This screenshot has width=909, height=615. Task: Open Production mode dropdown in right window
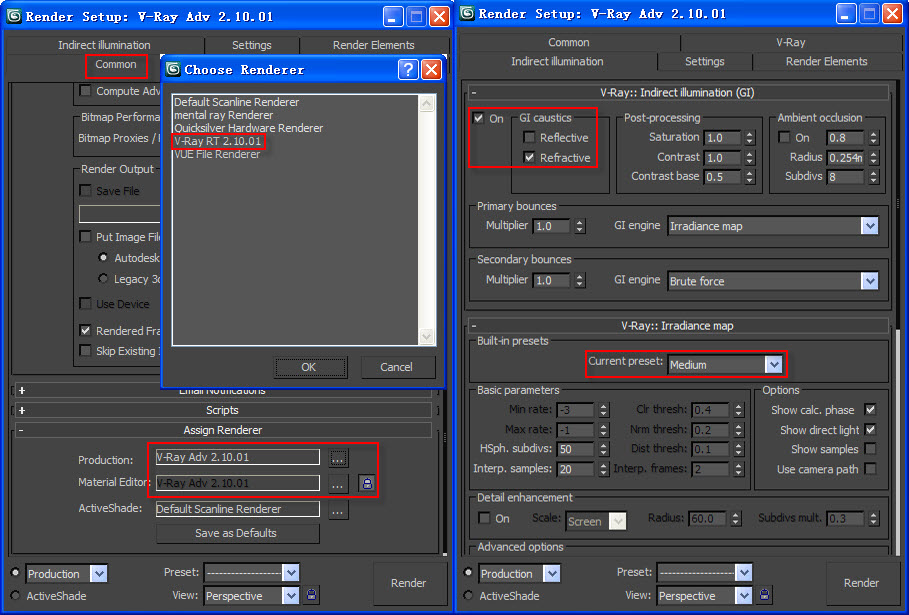click(552, 574)
